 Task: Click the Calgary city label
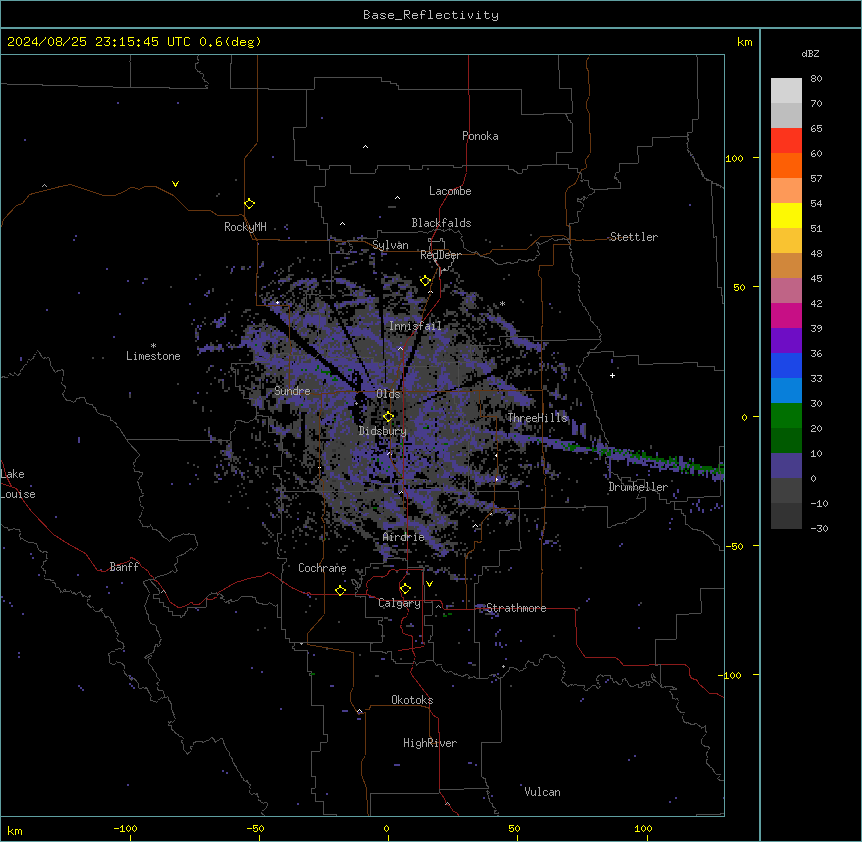click(399, 603)
